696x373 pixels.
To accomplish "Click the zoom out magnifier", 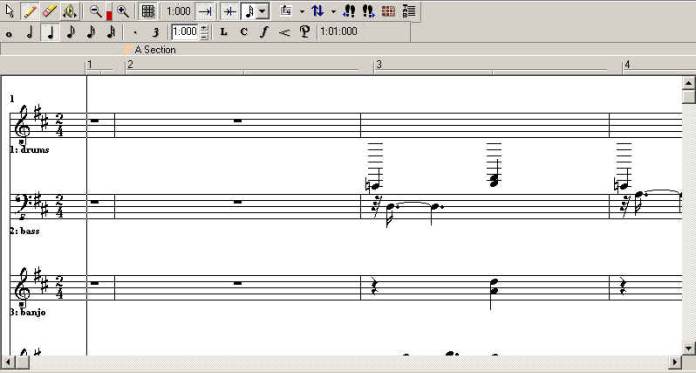I will [95, 11].
